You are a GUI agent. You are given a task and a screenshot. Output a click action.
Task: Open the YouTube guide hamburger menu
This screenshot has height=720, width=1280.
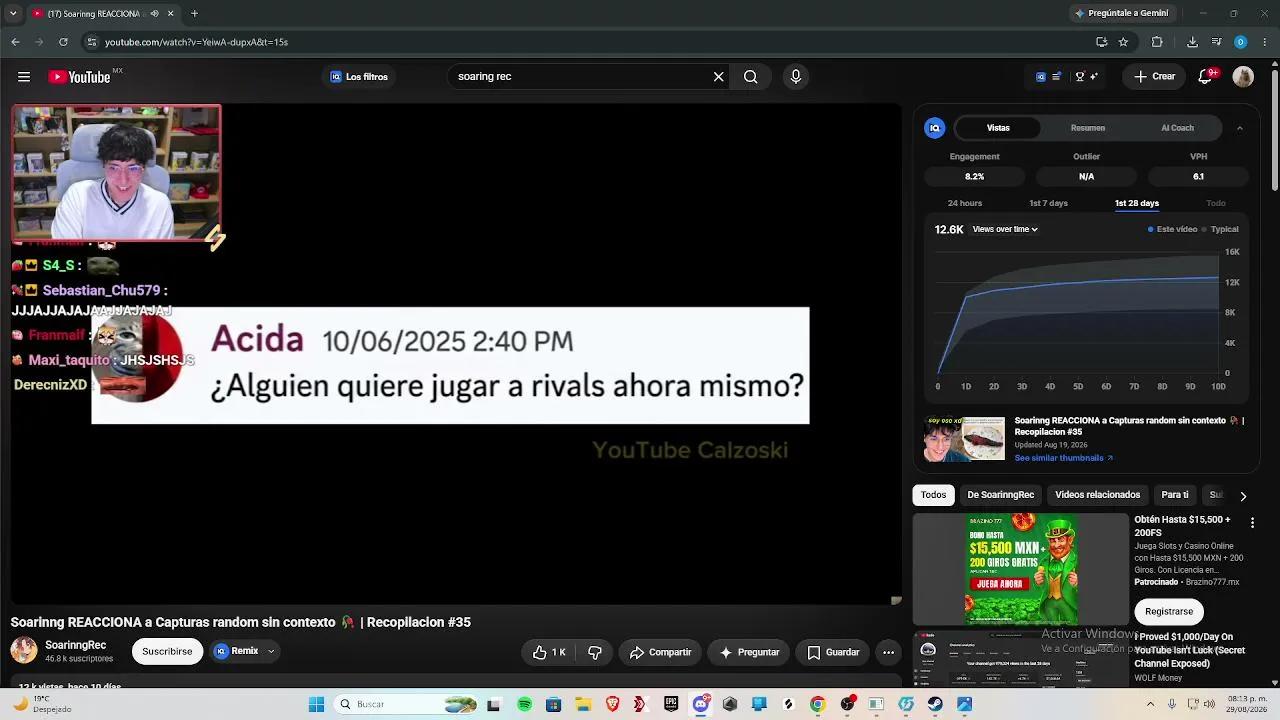click(24, 77)
